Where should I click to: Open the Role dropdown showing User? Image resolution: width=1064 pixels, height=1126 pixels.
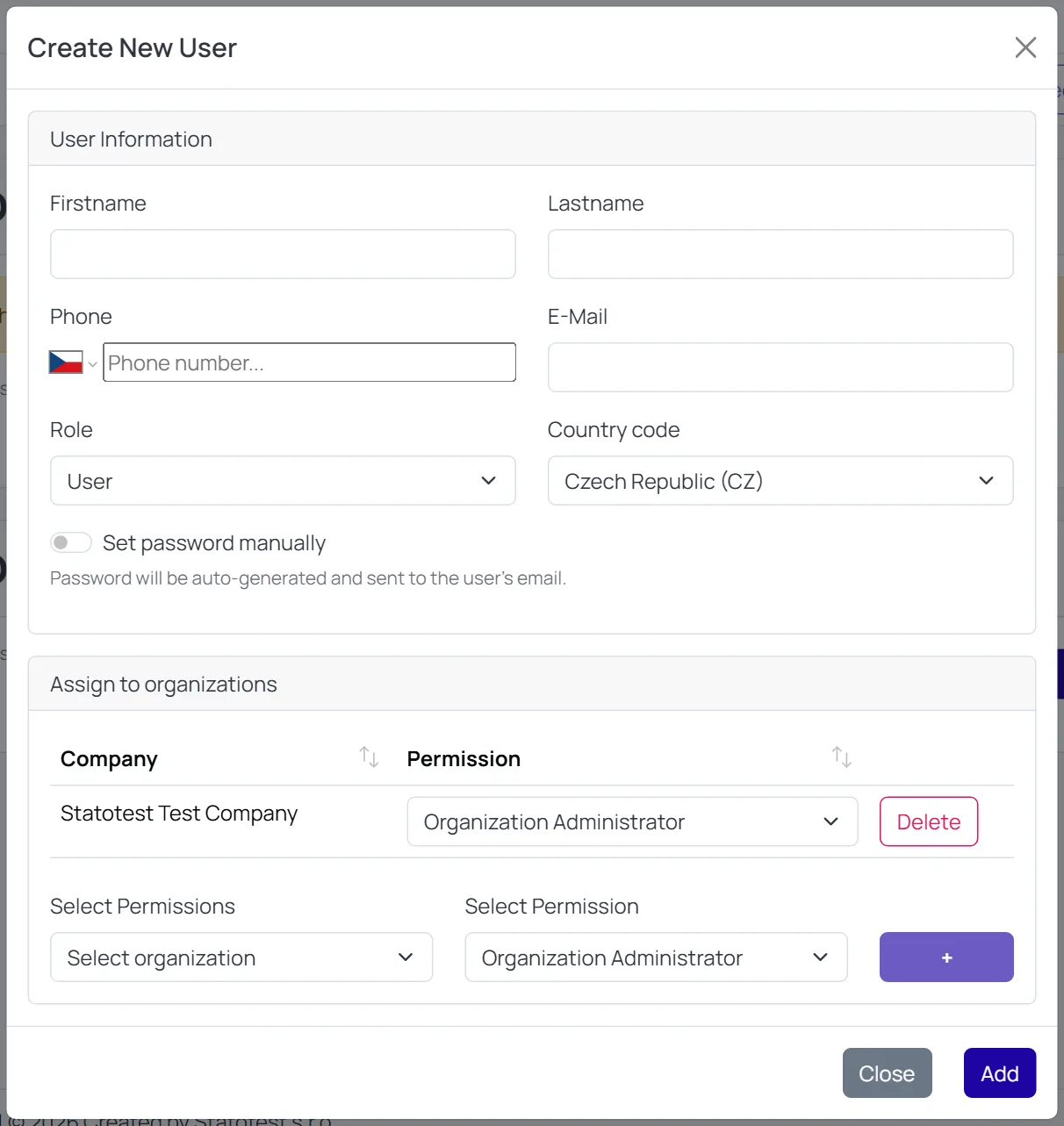point(283,481)
